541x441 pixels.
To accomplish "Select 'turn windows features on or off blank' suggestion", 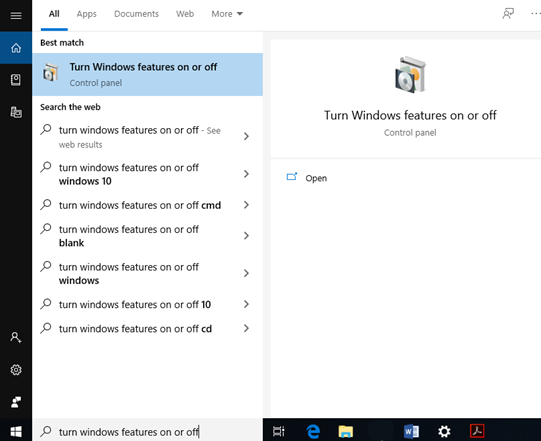I will pos(147,236).
